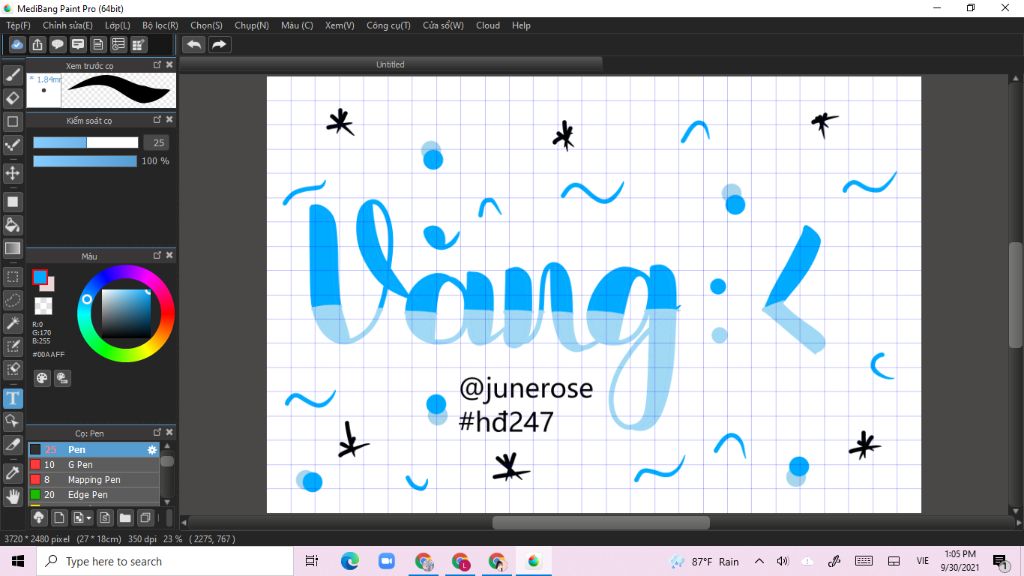Click the brush folder icon

click(125, 518)
